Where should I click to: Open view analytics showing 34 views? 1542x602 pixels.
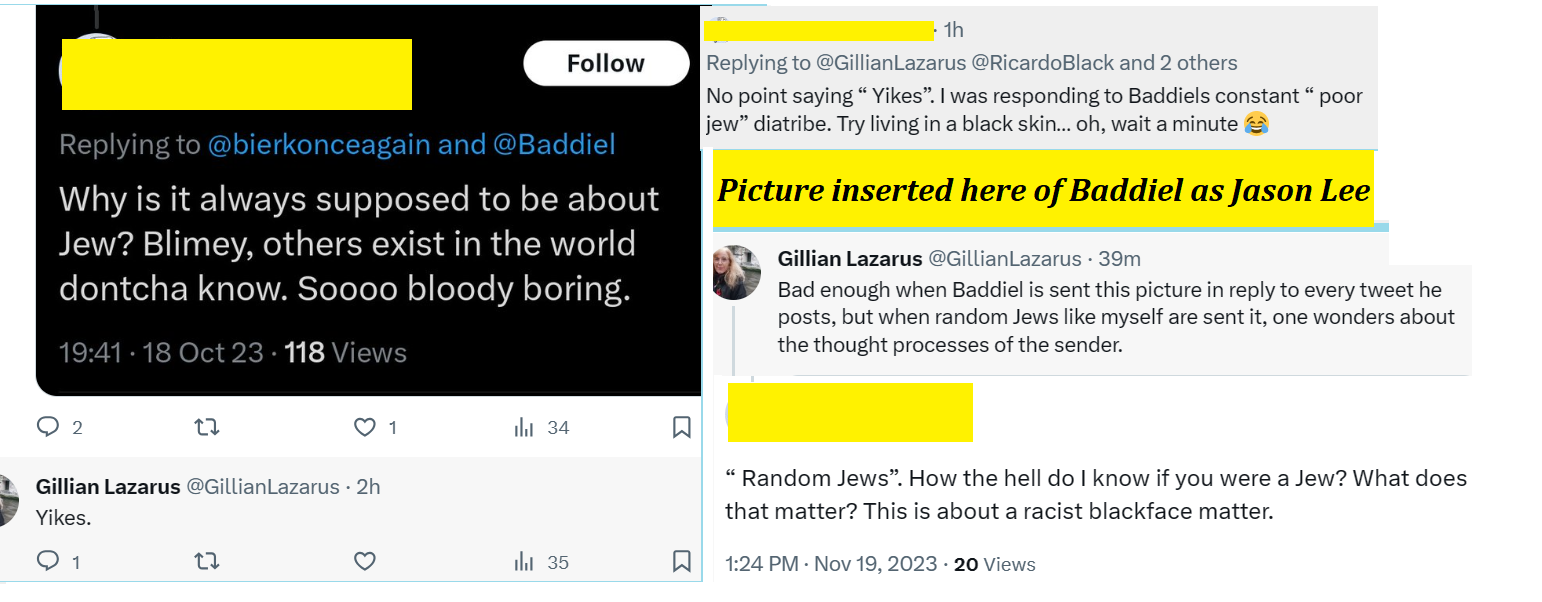(524, 428)
